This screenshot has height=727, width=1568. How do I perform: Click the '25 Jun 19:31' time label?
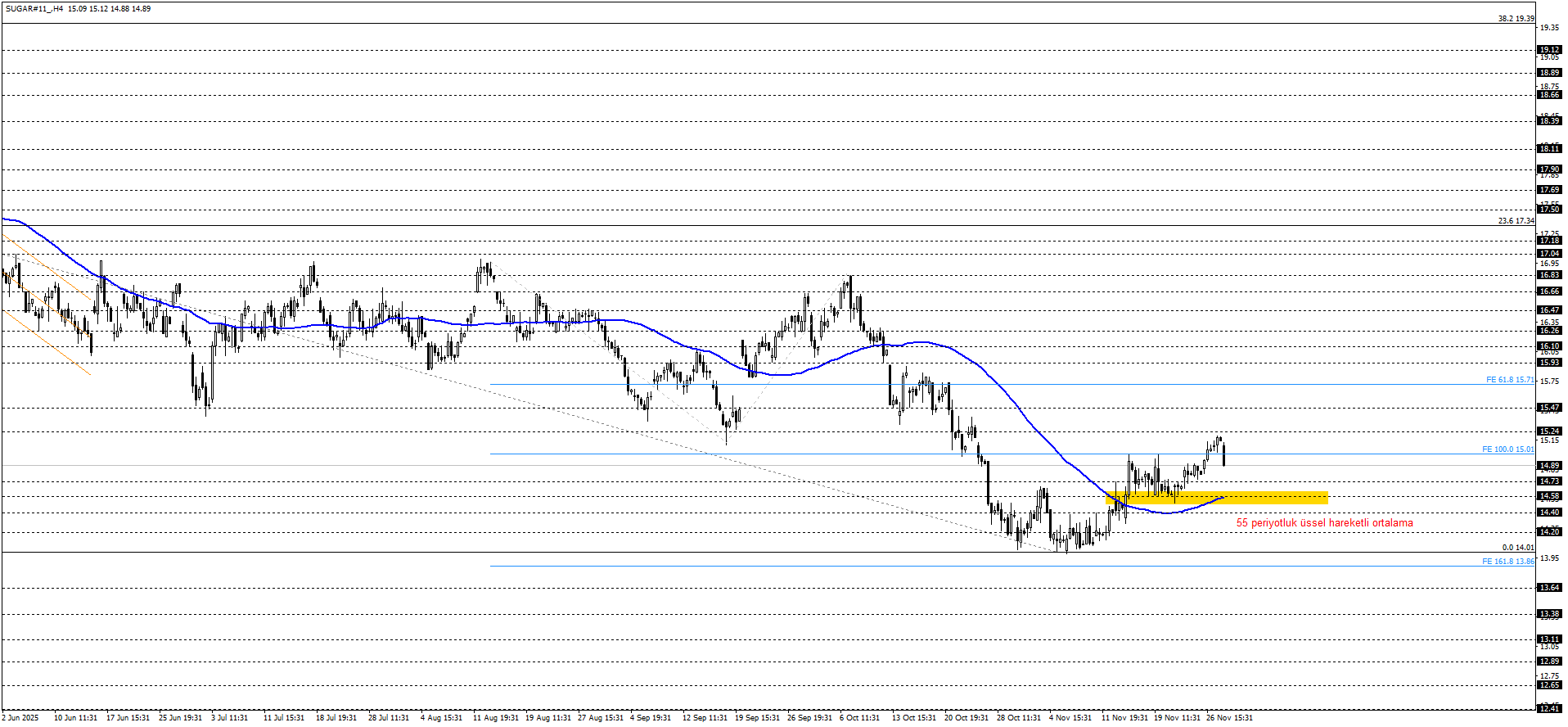180,718
